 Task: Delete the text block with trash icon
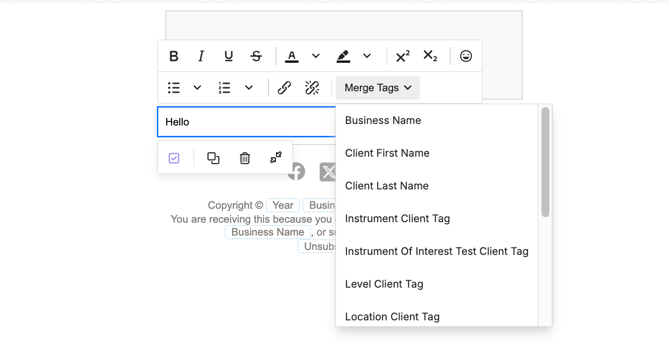tap(244, 158)
